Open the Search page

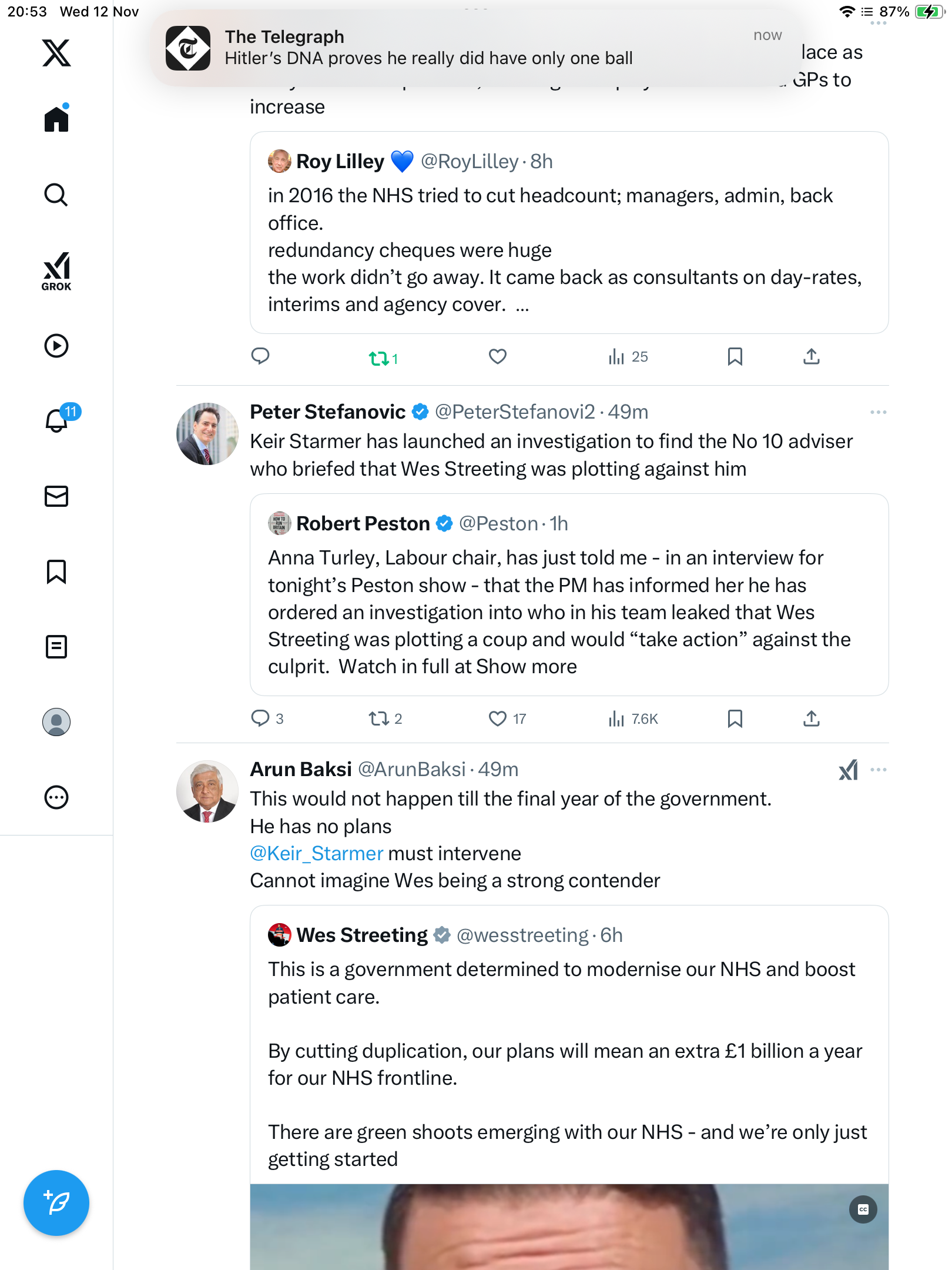[56, 195]
